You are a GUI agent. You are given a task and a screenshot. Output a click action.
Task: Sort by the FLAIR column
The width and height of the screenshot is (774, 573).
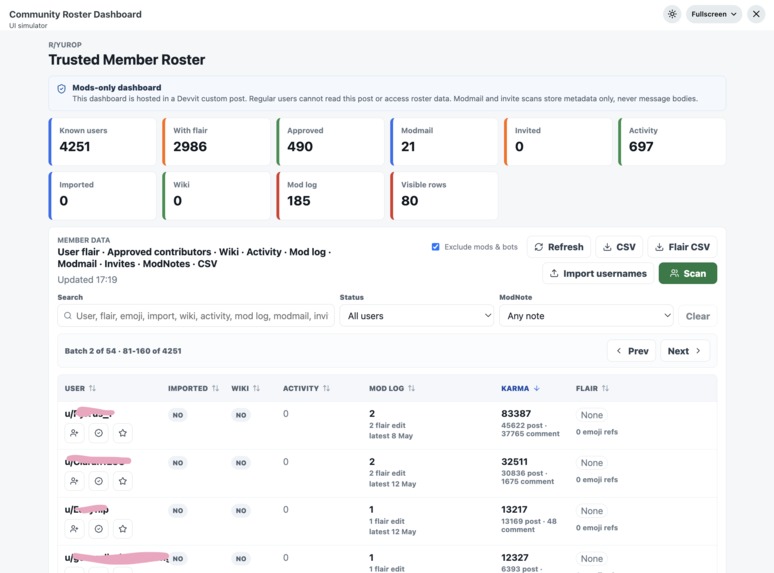(592, 388)
